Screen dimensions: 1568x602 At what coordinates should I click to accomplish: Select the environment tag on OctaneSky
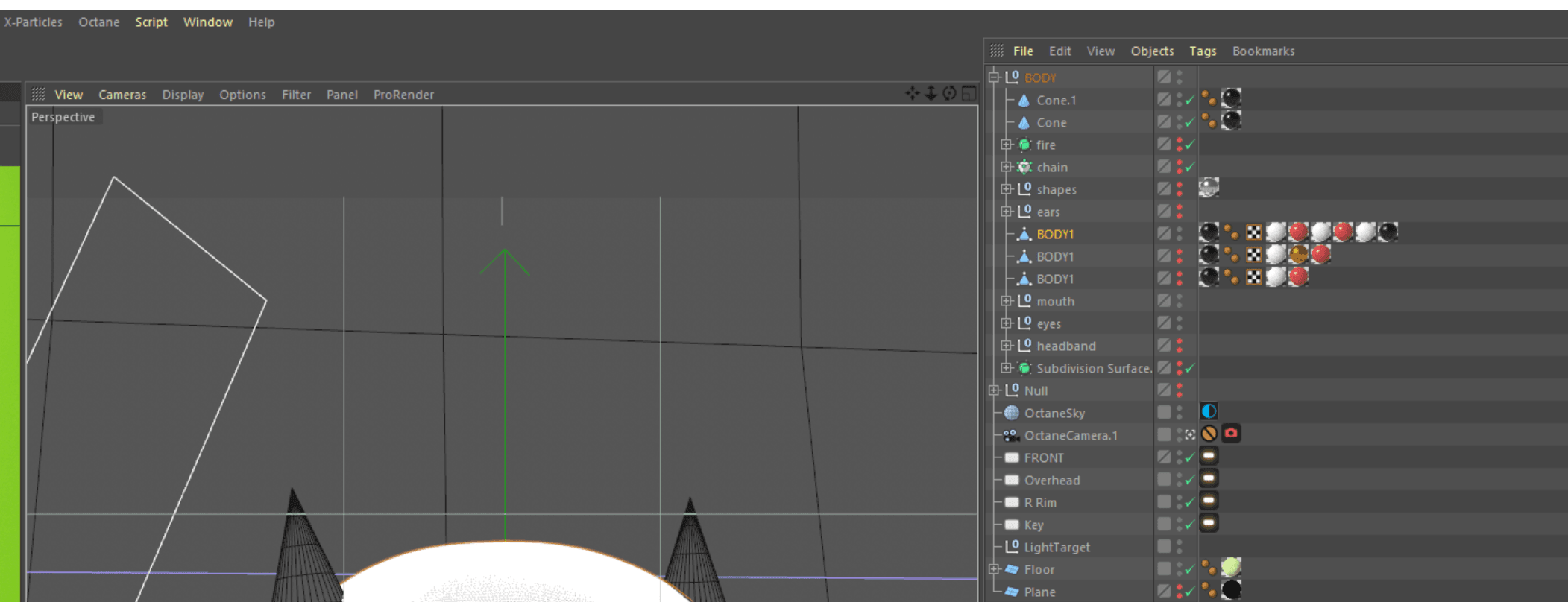click(x=1209, y=411)
